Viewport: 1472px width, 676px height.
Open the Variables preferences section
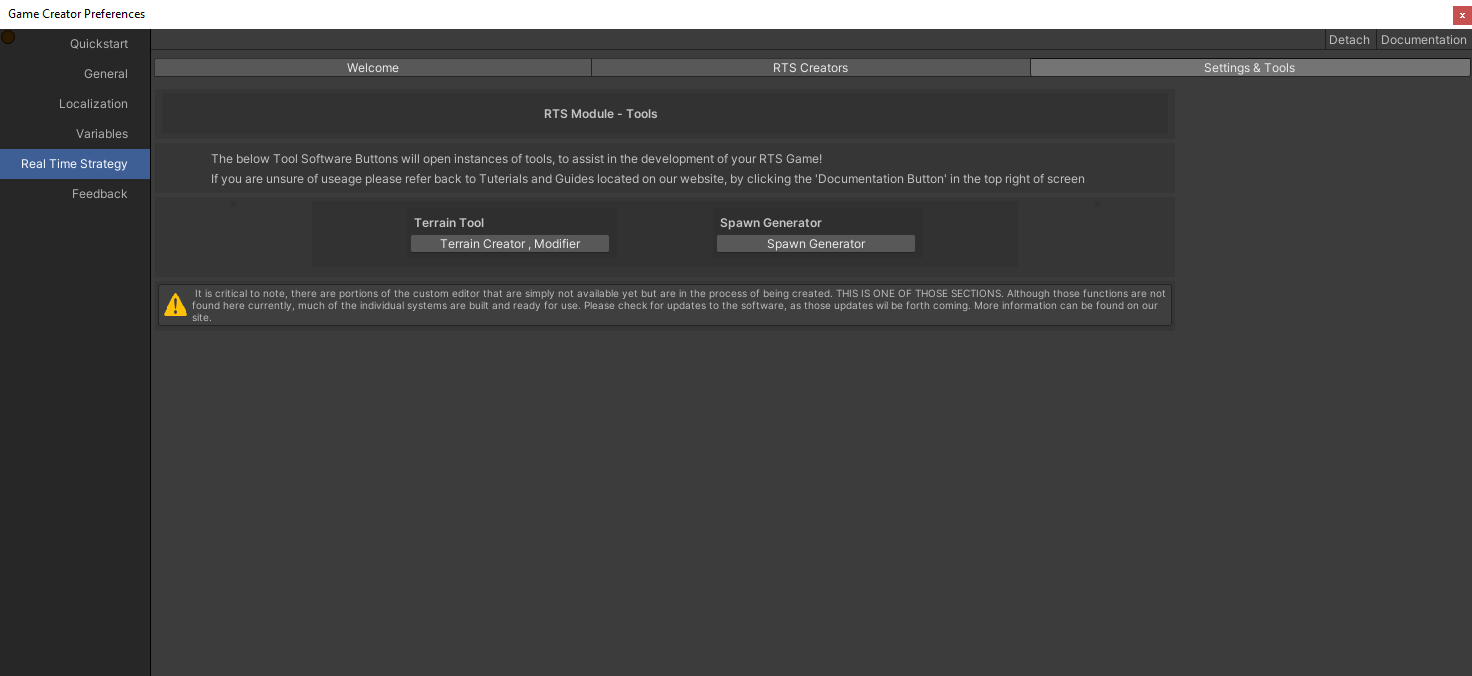tap(102, 133)
